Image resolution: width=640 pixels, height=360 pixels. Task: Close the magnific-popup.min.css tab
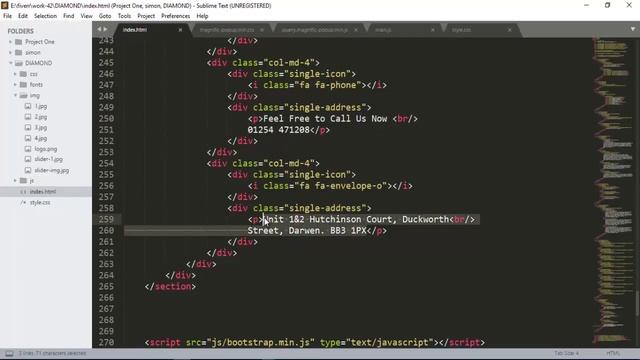coord(262,30)
